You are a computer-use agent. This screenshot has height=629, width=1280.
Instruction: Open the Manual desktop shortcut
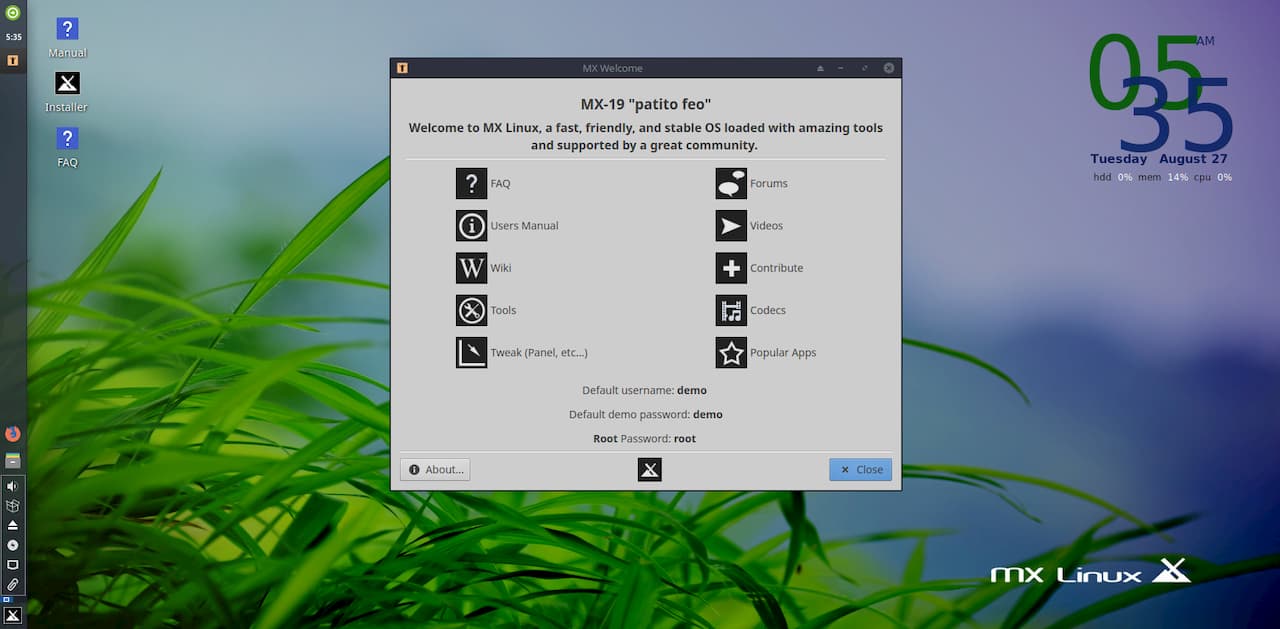67,37
